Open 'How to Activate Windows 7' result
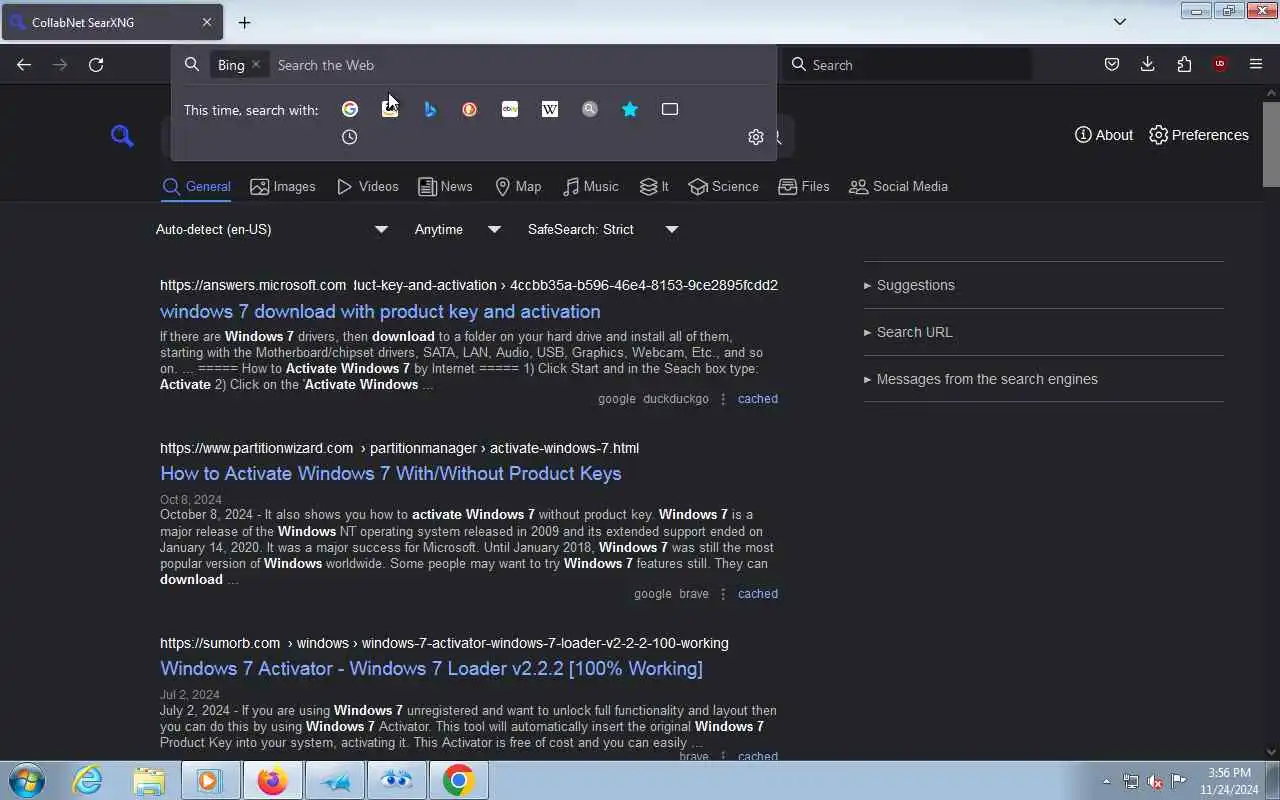The height and width of the screenshot is (800, 1280). (x=390, y=473)
